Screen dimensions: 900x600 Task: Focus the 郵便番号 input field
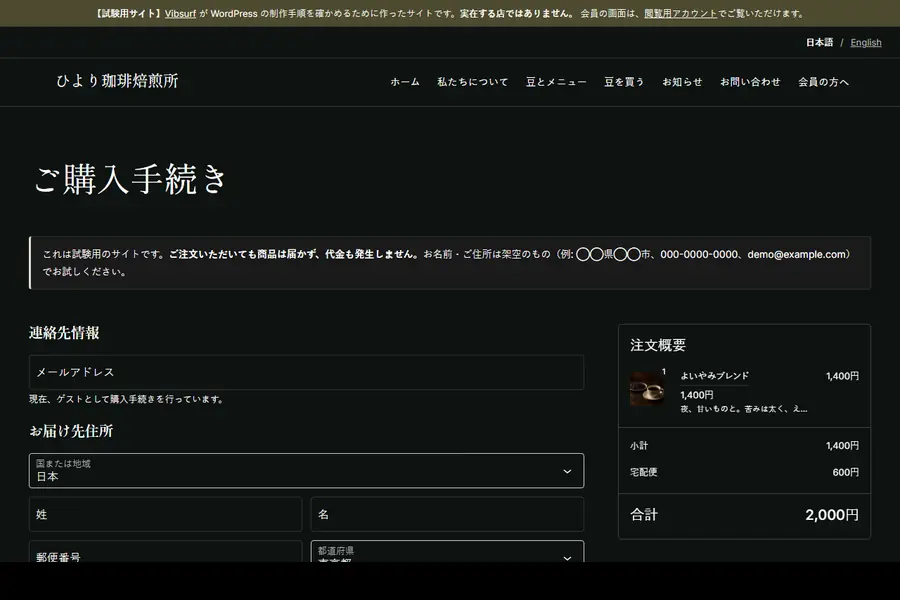point(165,551)
